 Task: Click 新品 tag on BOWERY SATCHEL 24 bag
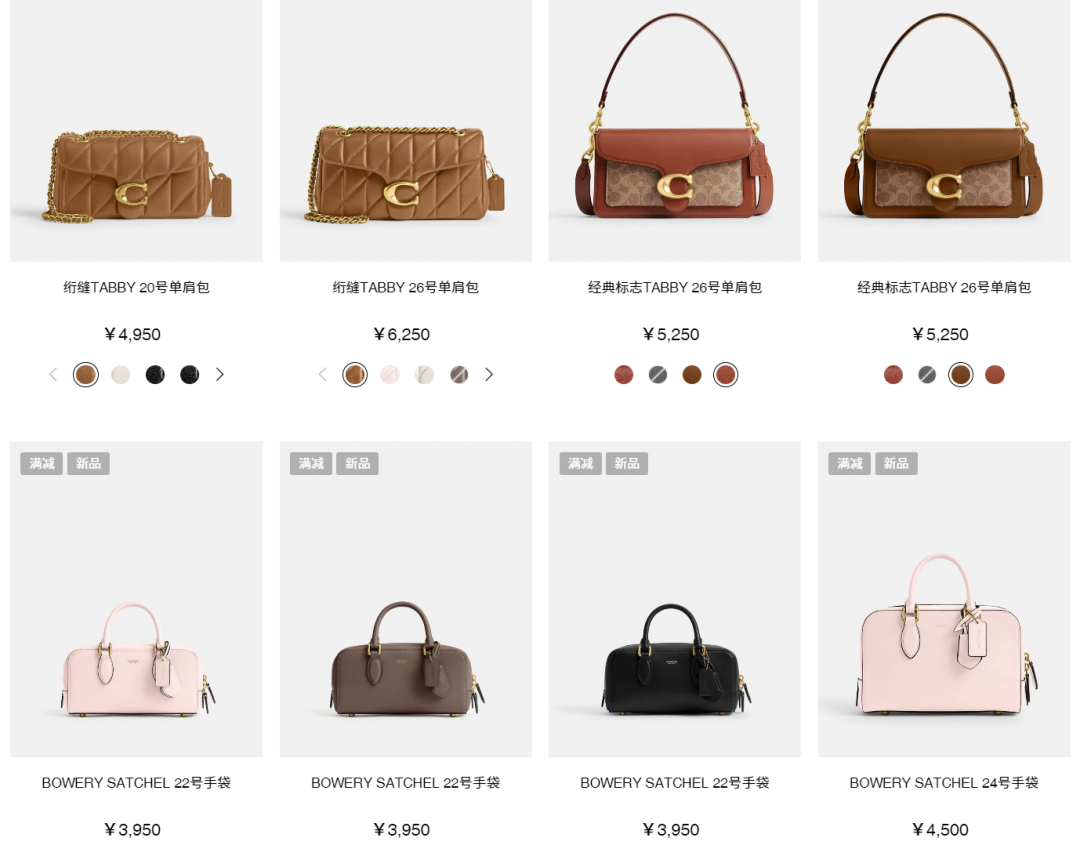(896, 463)
